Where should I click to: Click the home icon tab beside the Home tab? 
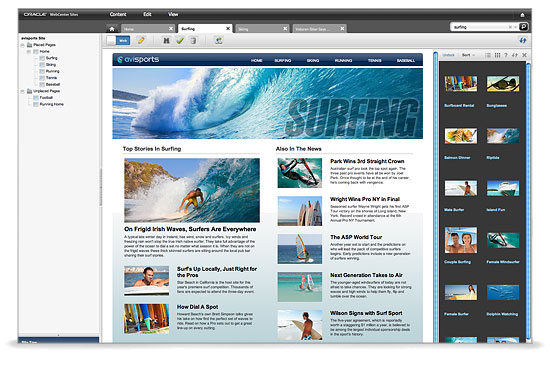point(112,29)
